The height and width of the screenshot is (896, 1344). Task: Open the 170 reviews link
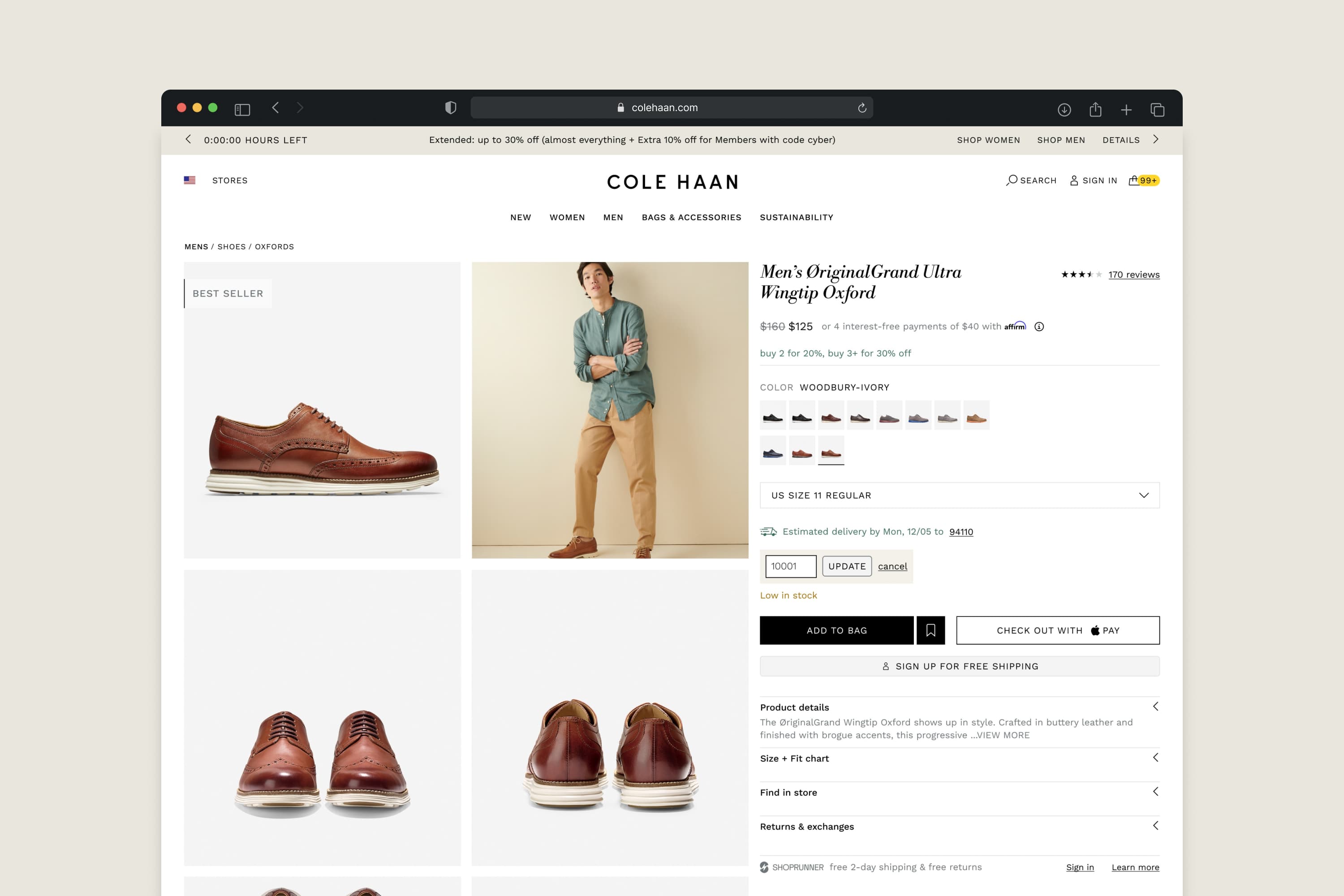pyautogui.click(x=1134, y=274)
